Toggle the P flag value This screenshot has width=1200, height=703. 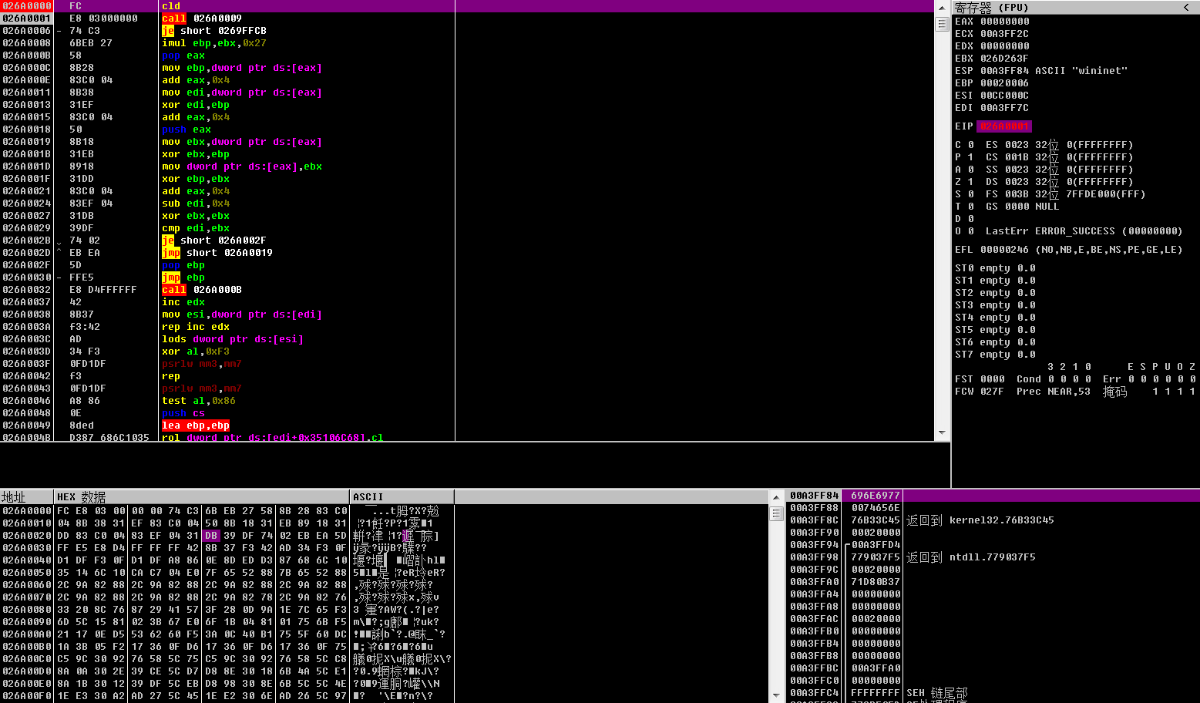(x=970, y=157)
